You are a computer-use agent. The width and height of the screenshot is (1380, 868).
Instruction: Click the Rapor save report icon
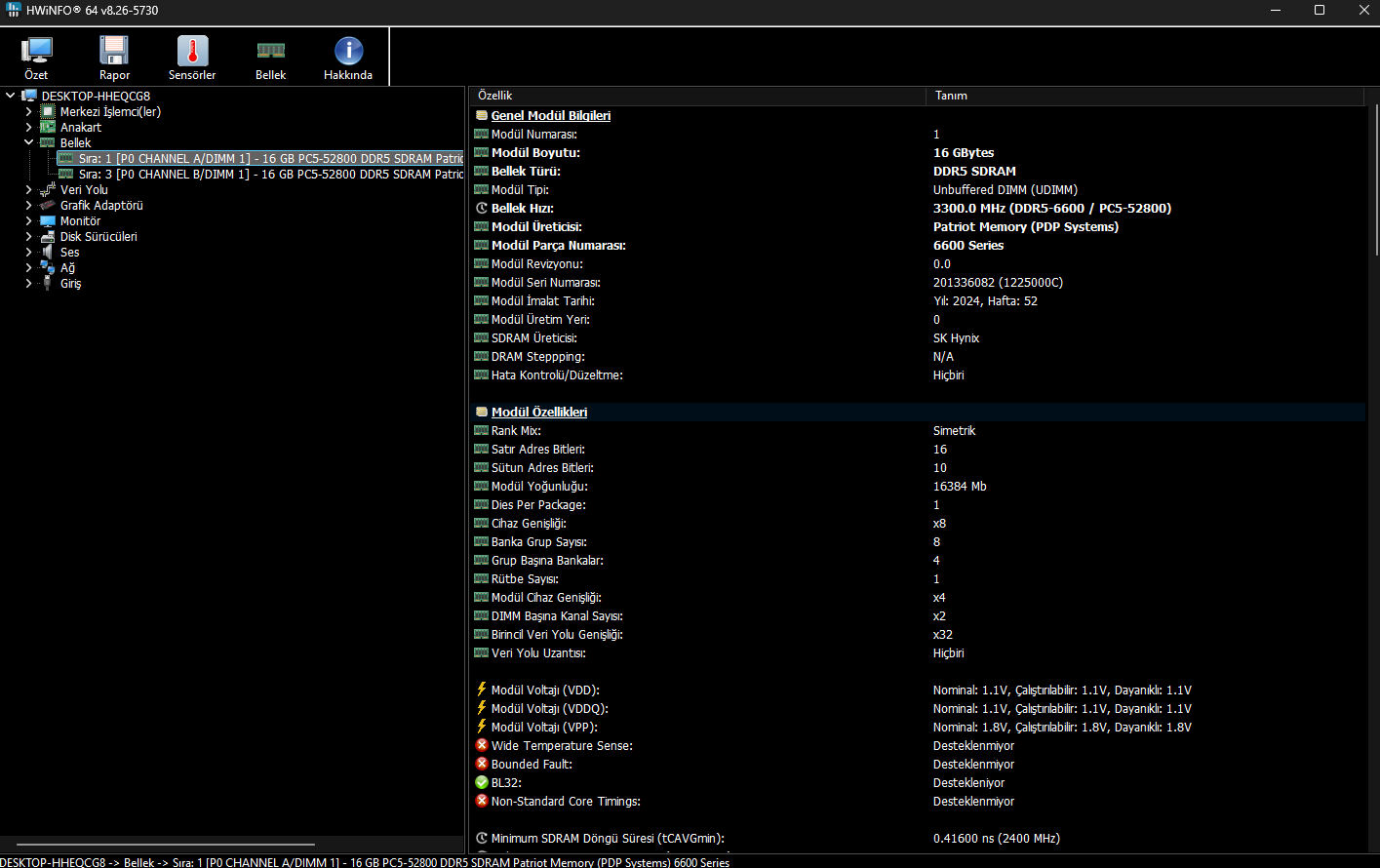click(x=114, y=51)
